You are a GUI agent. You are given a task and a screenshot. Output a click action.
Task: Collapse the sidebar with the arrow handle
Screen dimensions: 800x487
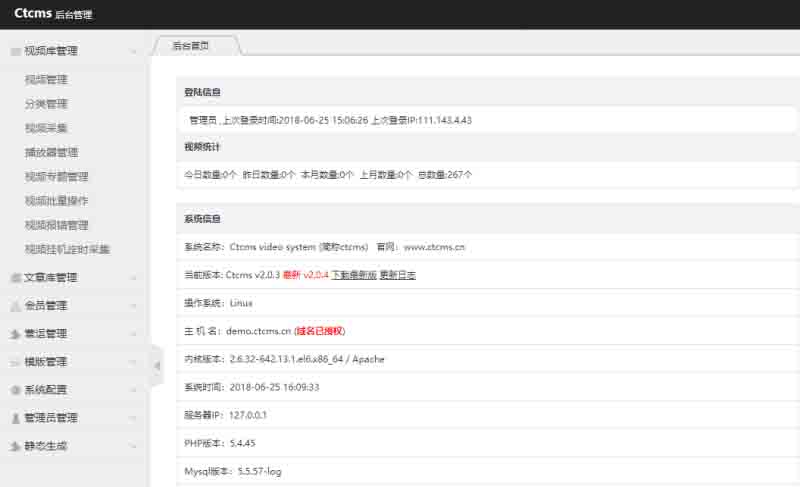[x=156, y=366]
